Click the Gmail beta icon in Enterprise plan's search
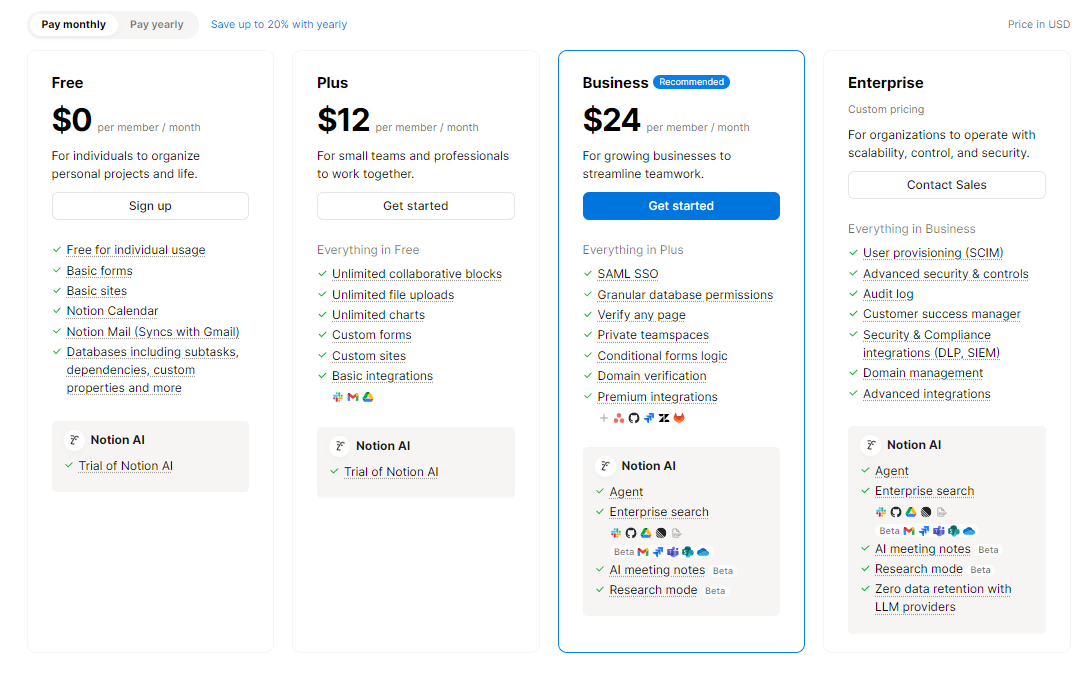This screenshot has width=1089, height=691. 909,531
